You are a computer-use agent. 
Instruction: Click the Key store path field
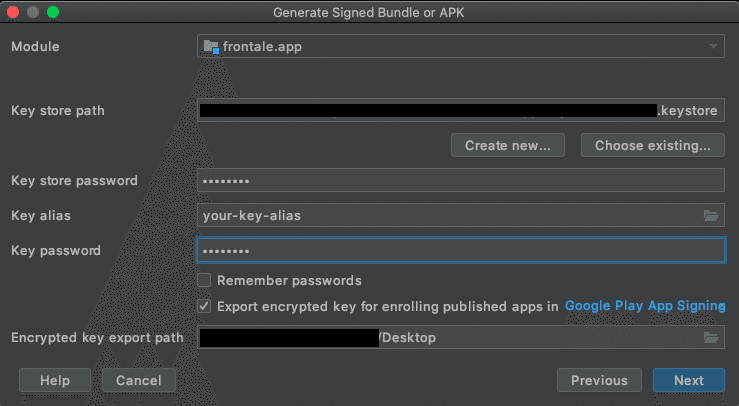click(x=460, y=110)
